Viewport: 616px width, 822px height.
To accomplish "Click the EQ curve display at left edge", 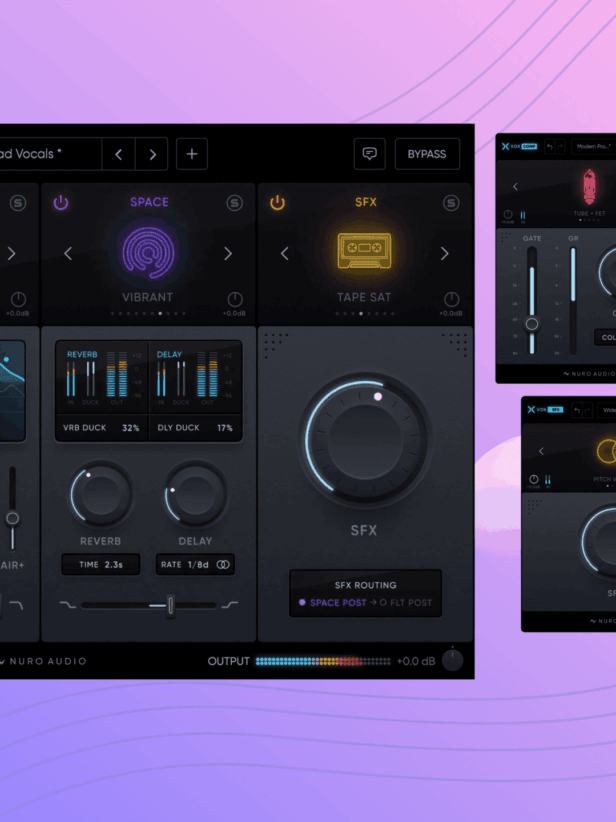I will [x=13, y=391].
